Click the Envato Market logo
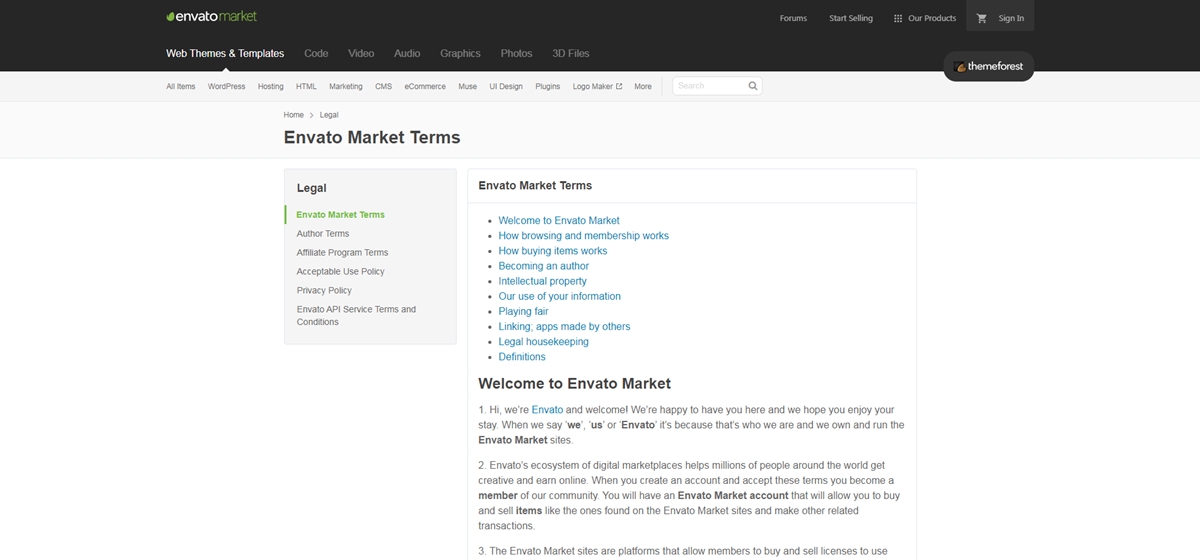Viewport: 1200px width, 560px height. pos(211,17)
